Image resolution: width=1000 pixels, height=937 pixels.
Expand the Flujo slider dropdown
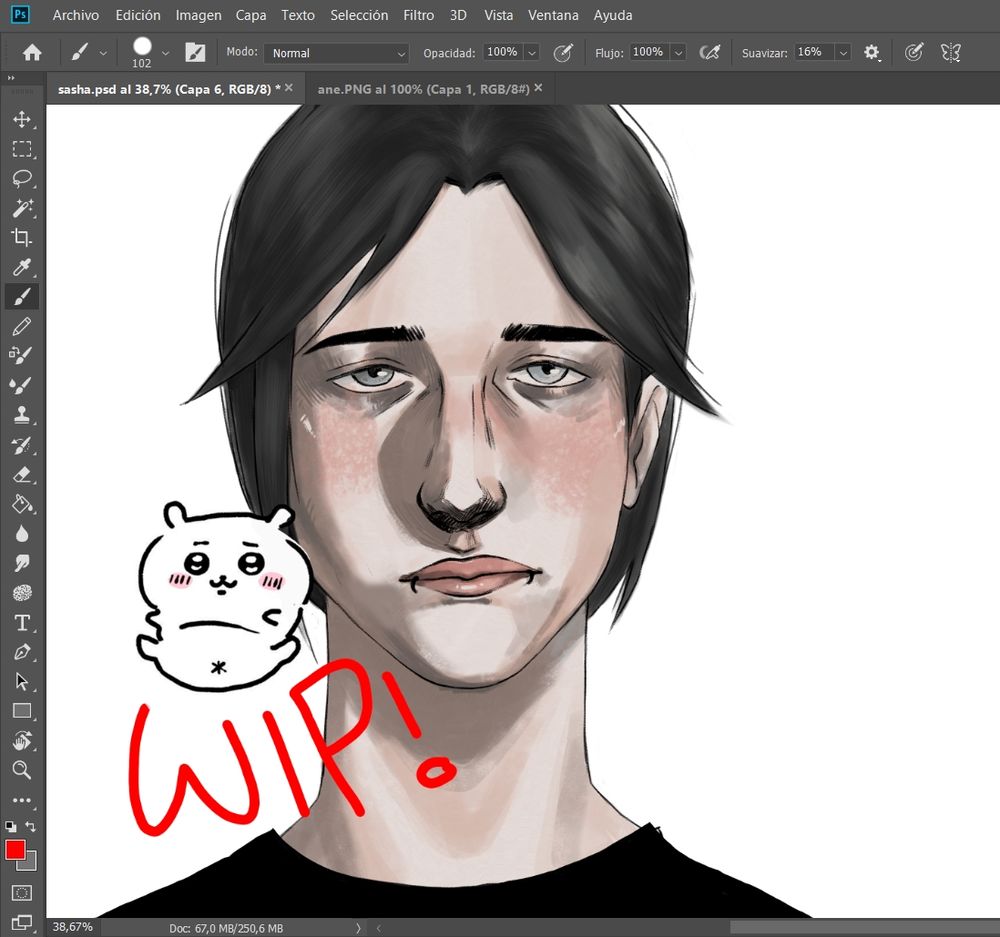(679, 53)
